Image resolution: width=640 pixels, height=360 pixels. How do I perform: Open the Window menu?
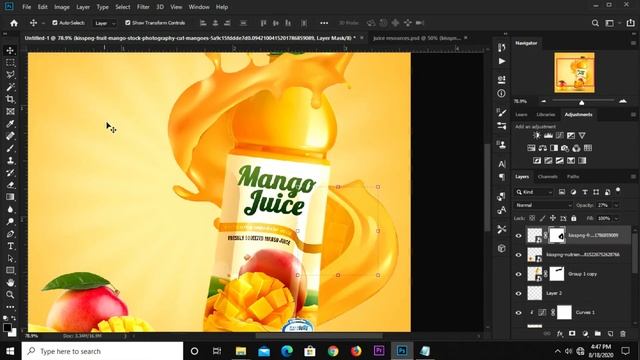coord(199,7)
